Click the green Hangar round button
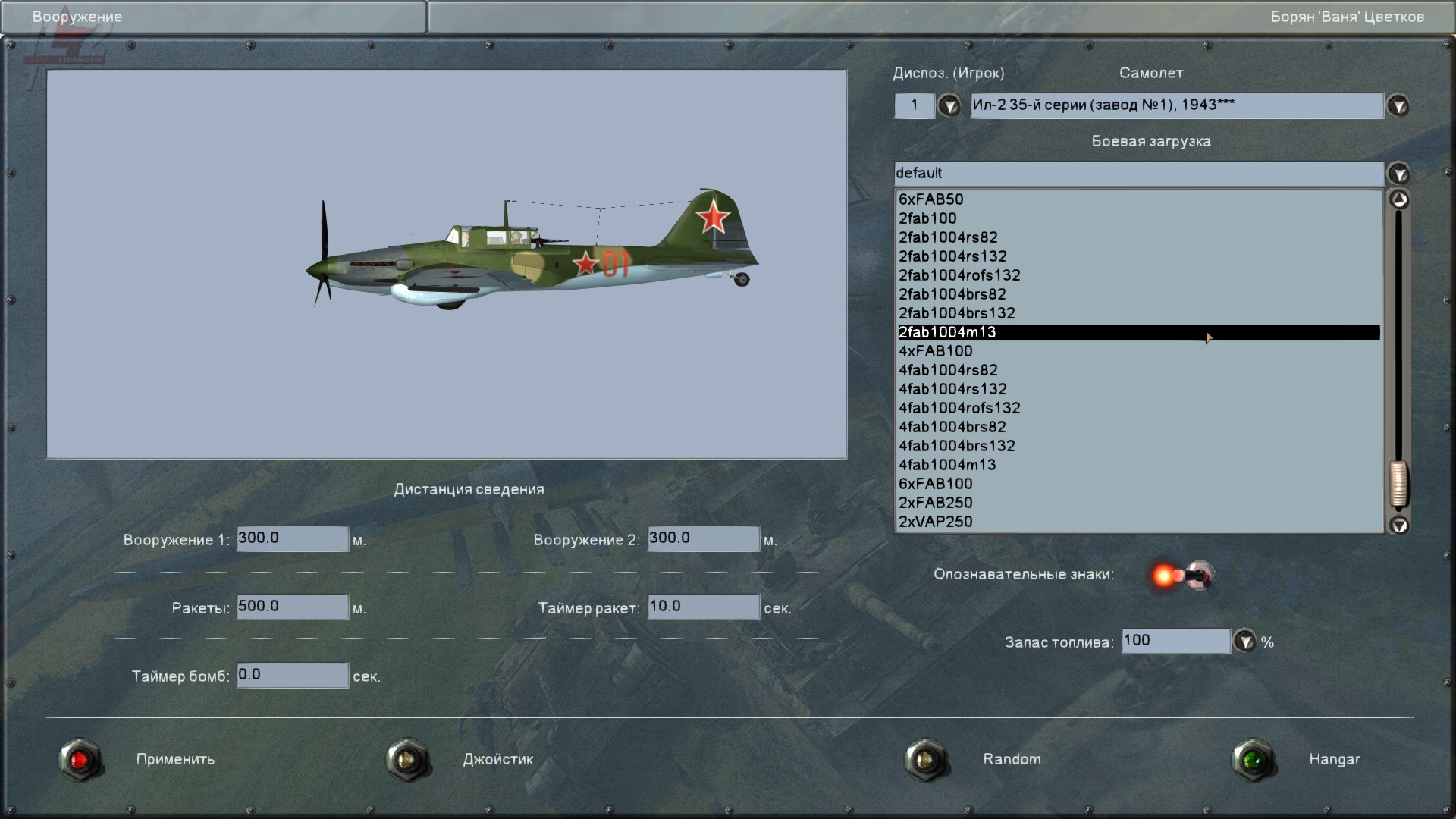The width and height of the screenshot is (1456, 819). point(1253,759)
